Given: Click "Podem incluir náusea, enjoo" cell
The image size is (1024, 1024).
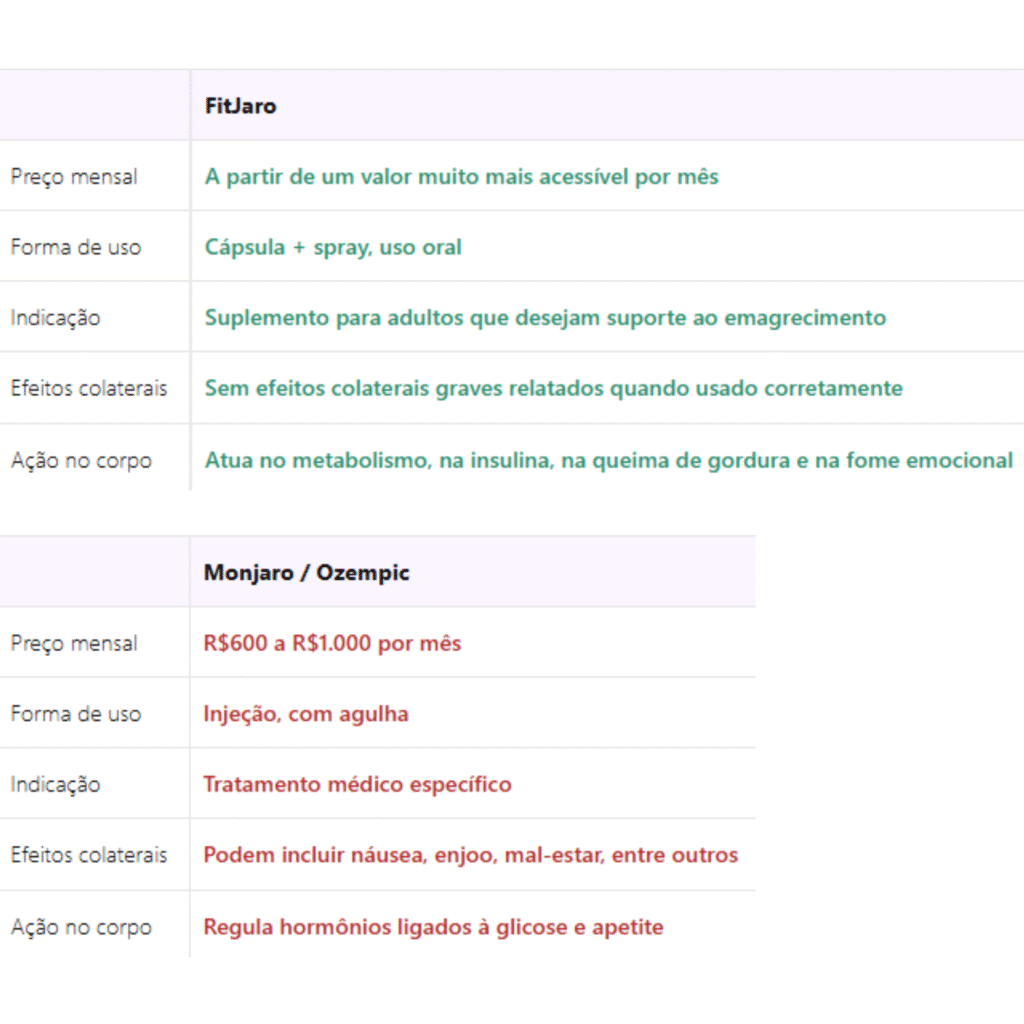Looking at the screenshot, I should (470, 855).
